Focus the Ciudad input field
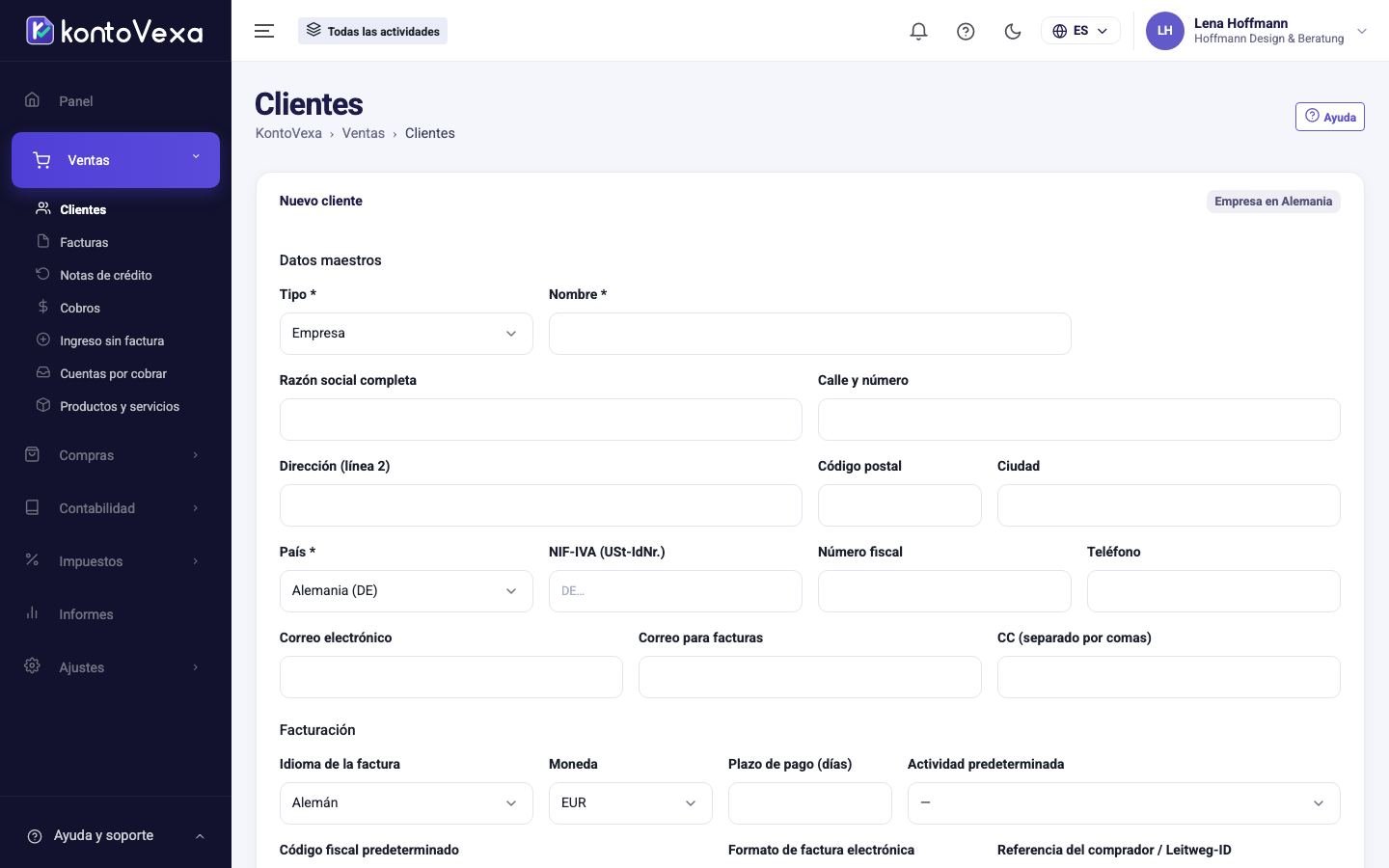Image resolution: width=1389 pixels, height=868 pixels. pos(1169,505)
